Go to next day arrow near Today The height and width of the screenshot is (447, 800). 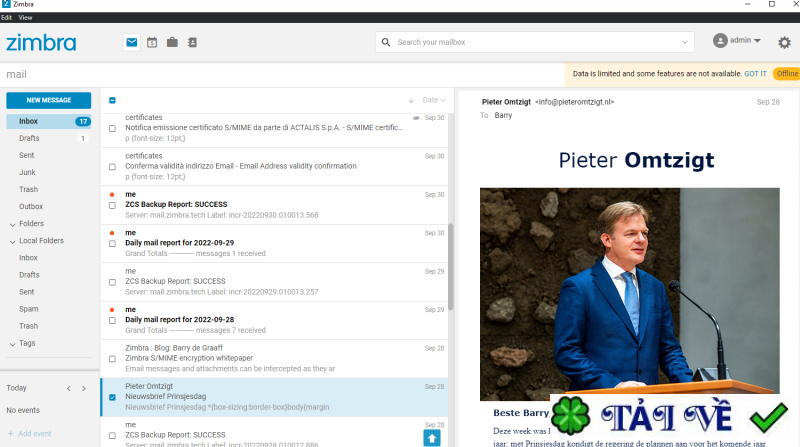(84, 388)
